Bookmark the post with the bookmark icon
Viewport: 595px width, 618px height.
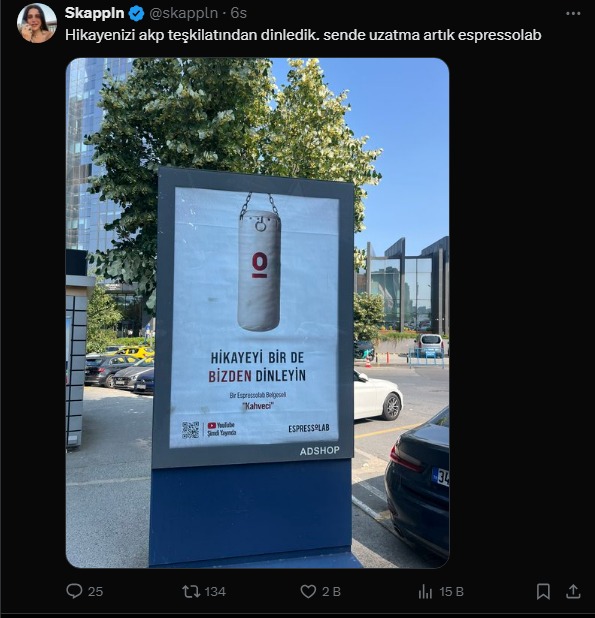tap(543, 592)
